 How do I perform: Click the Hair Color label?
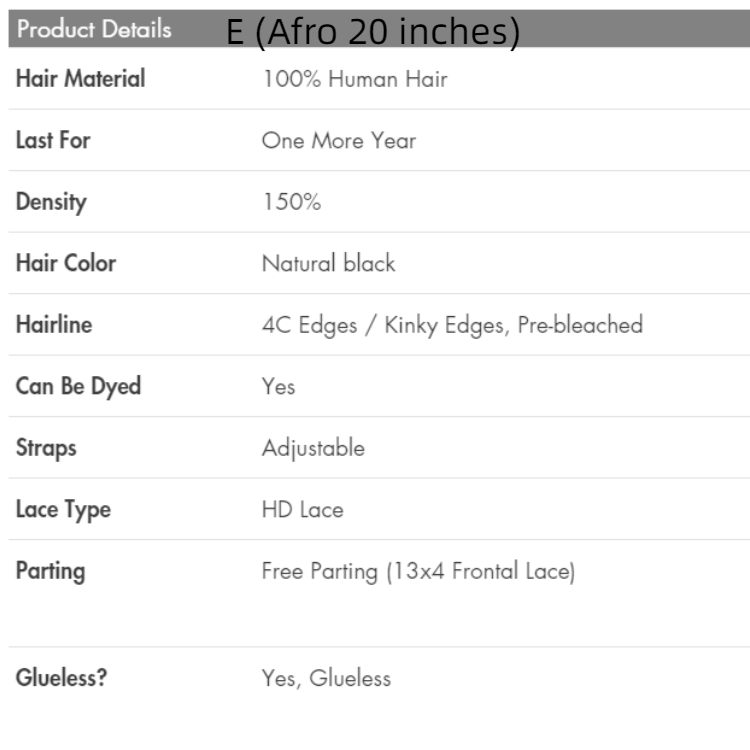coord(66,264)
